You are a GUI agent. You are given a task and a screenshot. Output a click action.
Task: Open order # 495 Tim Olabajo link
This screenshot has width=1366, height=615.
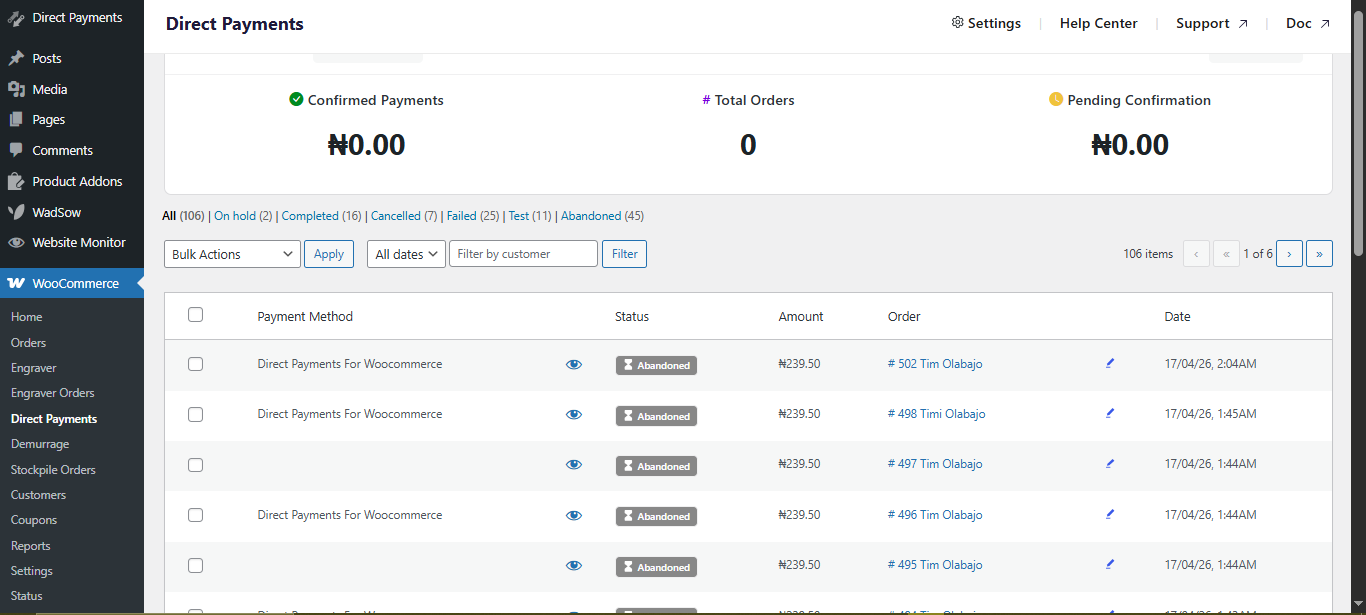[935, 565]
